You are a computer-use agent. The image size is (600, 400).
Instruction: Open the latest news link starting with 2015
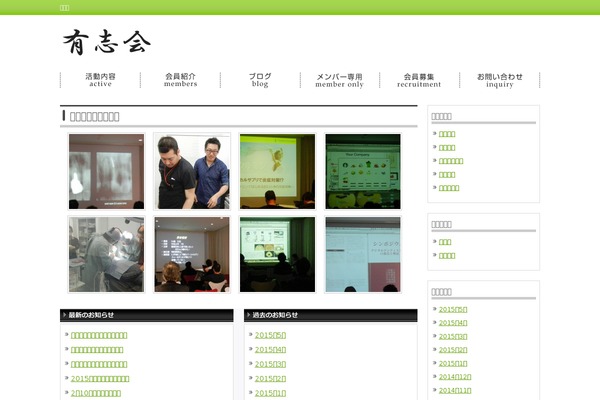(x=100, y=379)
